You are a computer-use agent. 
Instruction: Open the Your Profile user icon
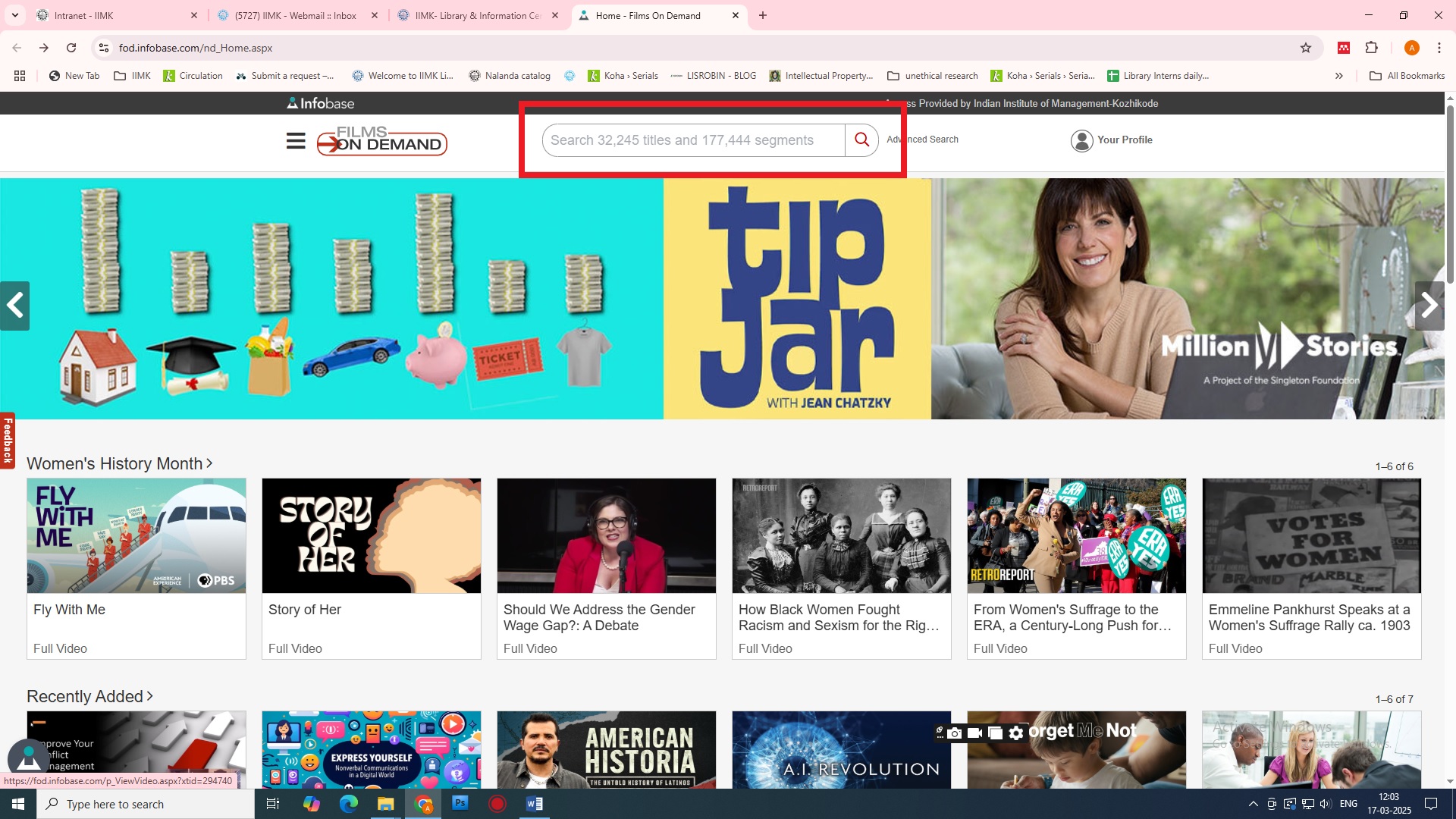click(x=1081, y=140)
